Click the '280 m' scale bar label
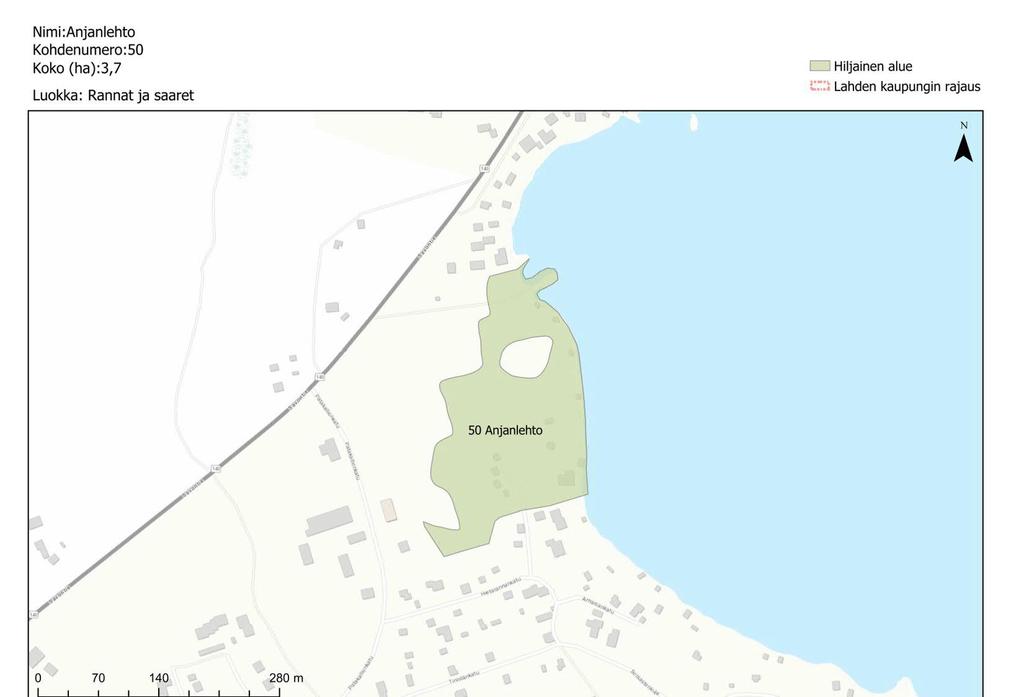This screenshot has width=1024, height=697. pos(286,678)
